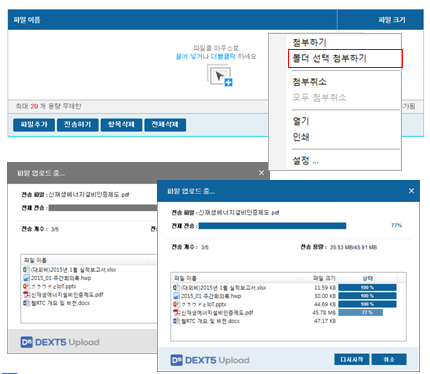Choose 열기 from the context menu
The height and width of the screenshot is (374, 430).
pos(301,121)
